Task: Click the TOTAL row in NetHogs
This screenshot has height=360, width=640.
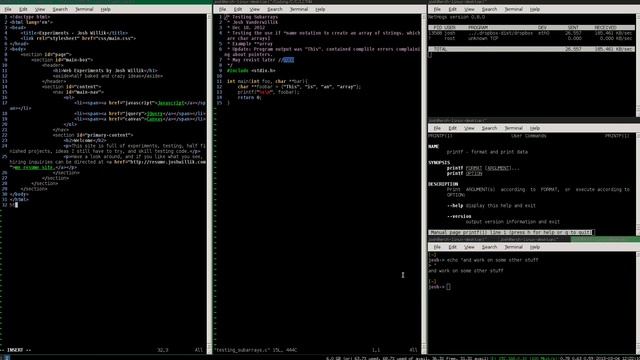Action: coord(531,49)
